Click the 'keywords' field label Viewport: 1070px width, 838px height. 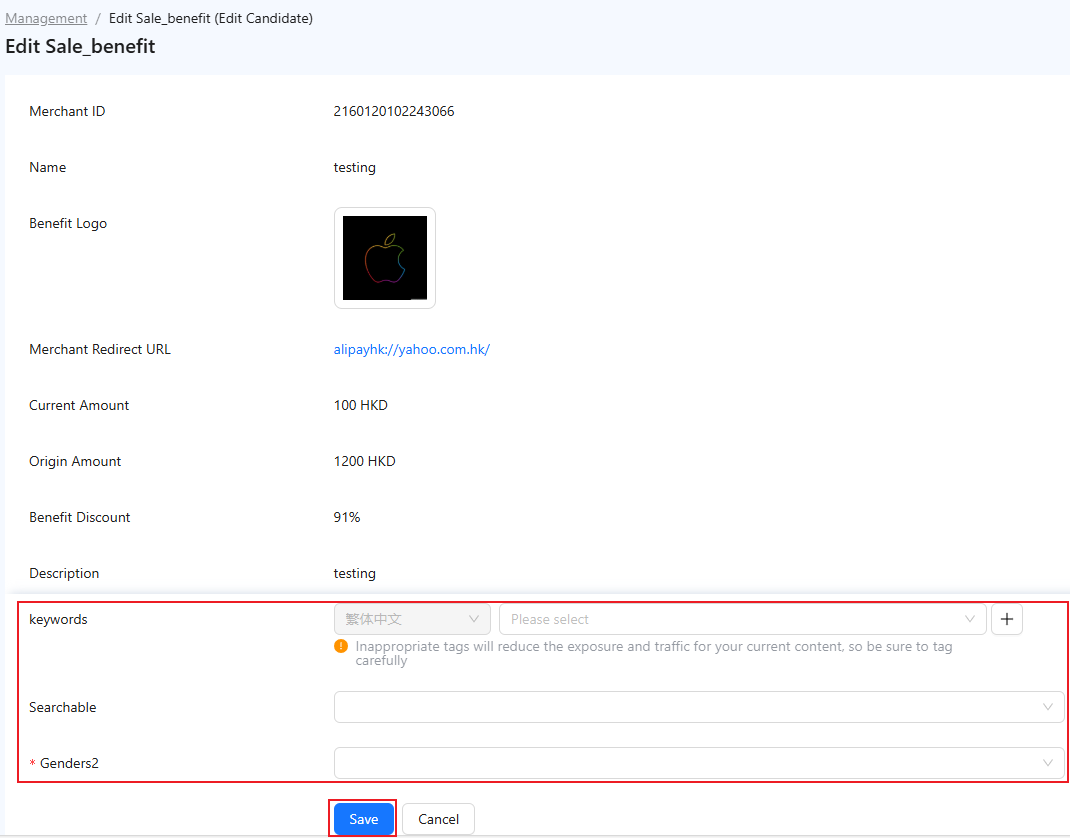point(58,620)
